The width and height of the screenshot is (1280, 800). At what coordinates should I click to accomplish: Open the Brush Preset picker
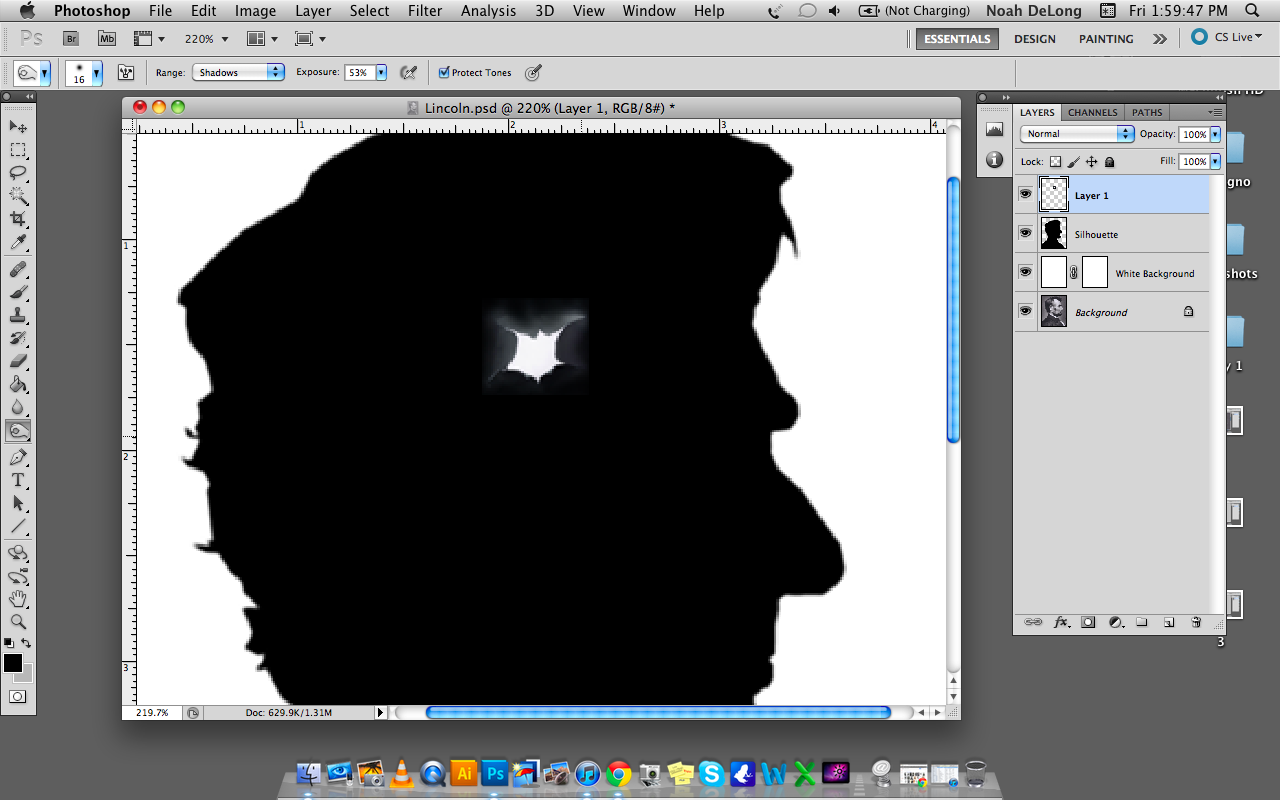click(x=84, y=73)
